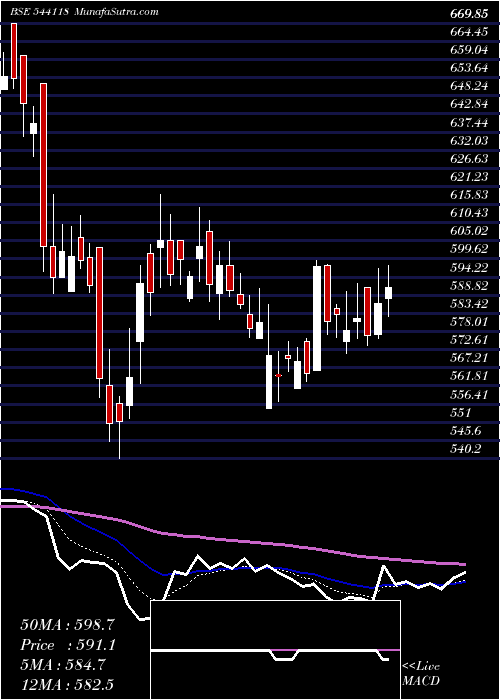Click the 621.23 price axis label
The width and height of the screenshot is (500, 700).
tap(469, 177)
